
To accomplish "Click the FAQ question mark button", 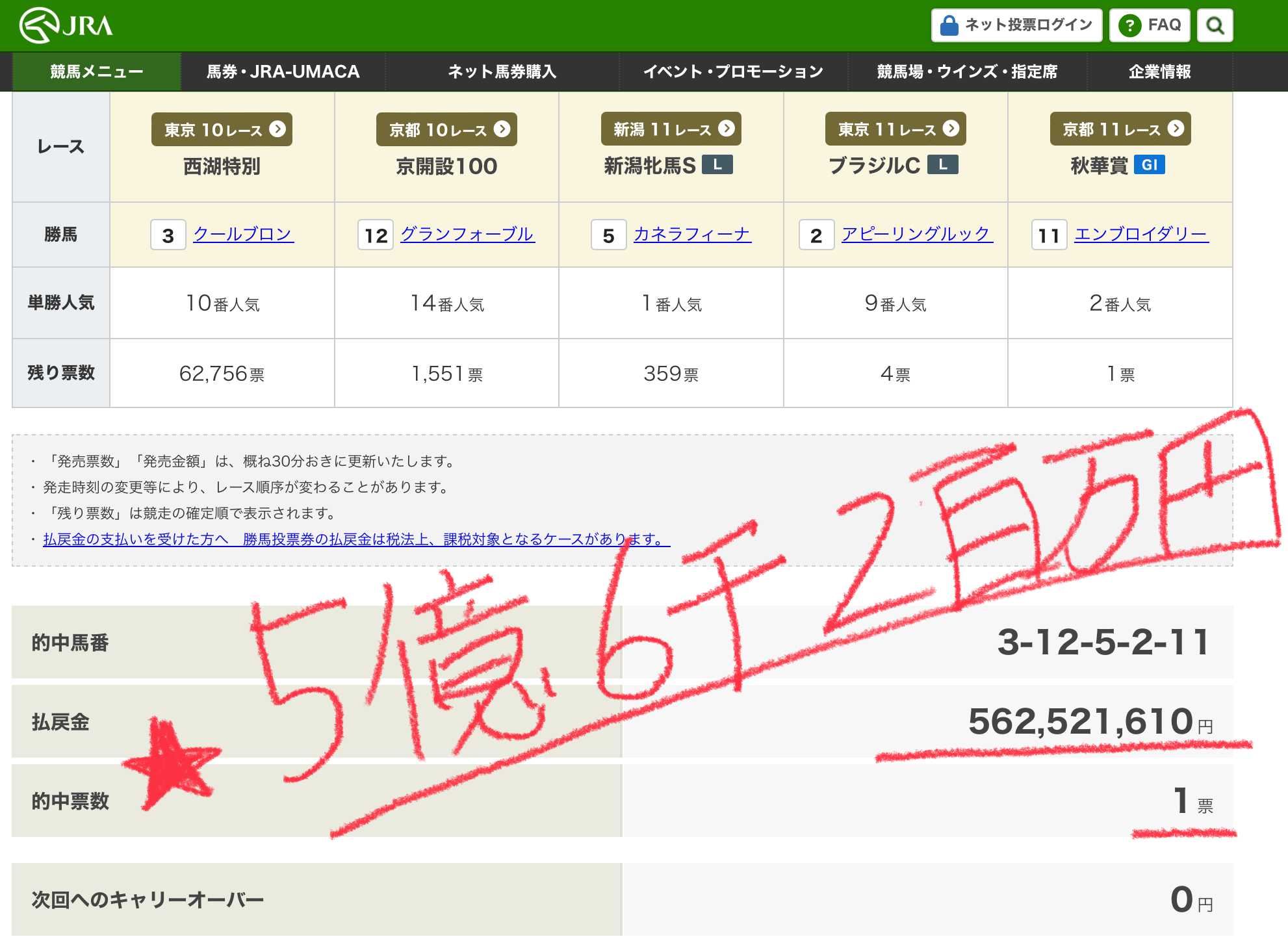I will pyautogui.click(x=1149, y=25).
